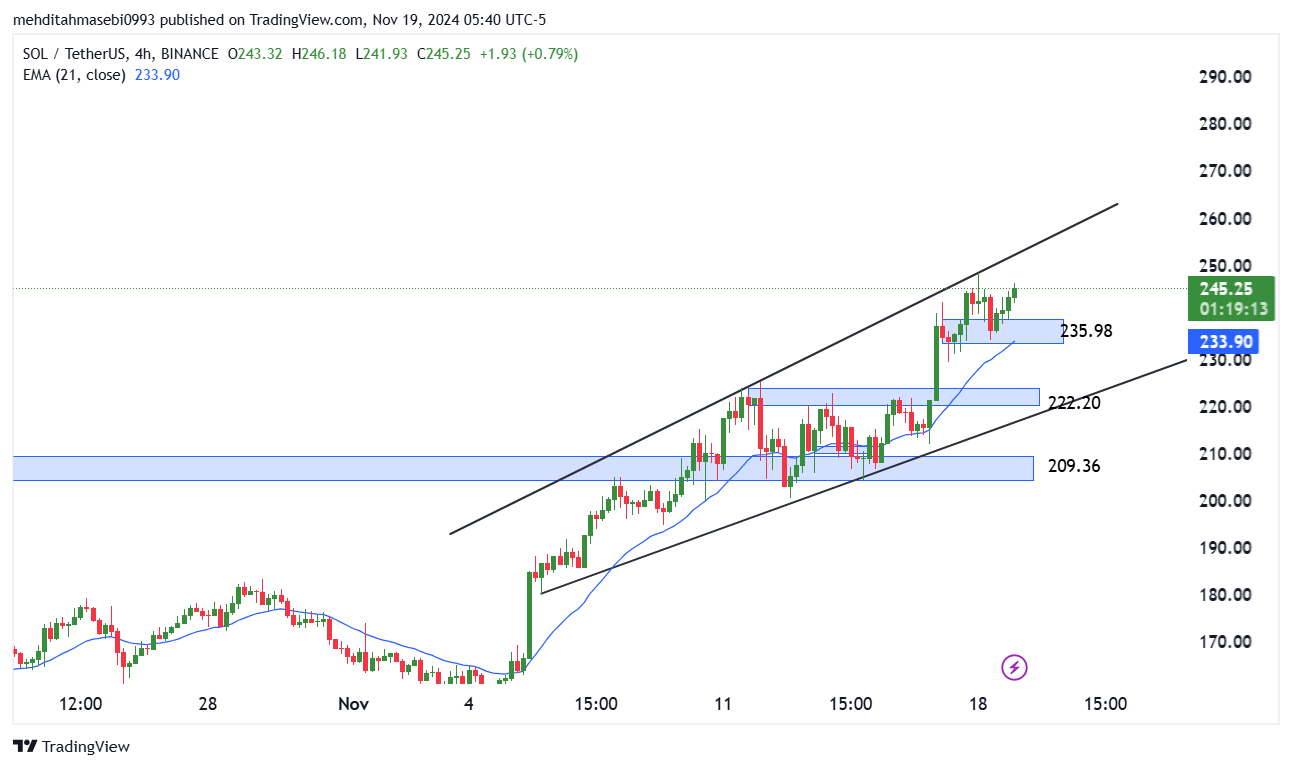
Task: Click the 28 date label on time axis
Action: click(208, 704)
